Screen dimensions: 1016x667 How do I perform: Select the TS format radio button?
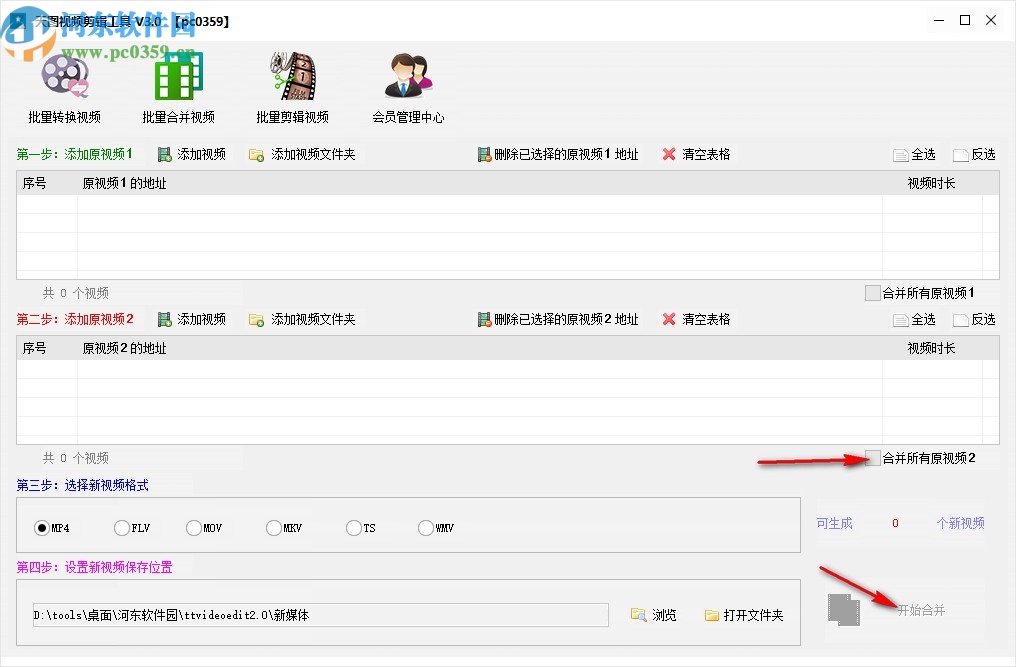coord(354,528)
